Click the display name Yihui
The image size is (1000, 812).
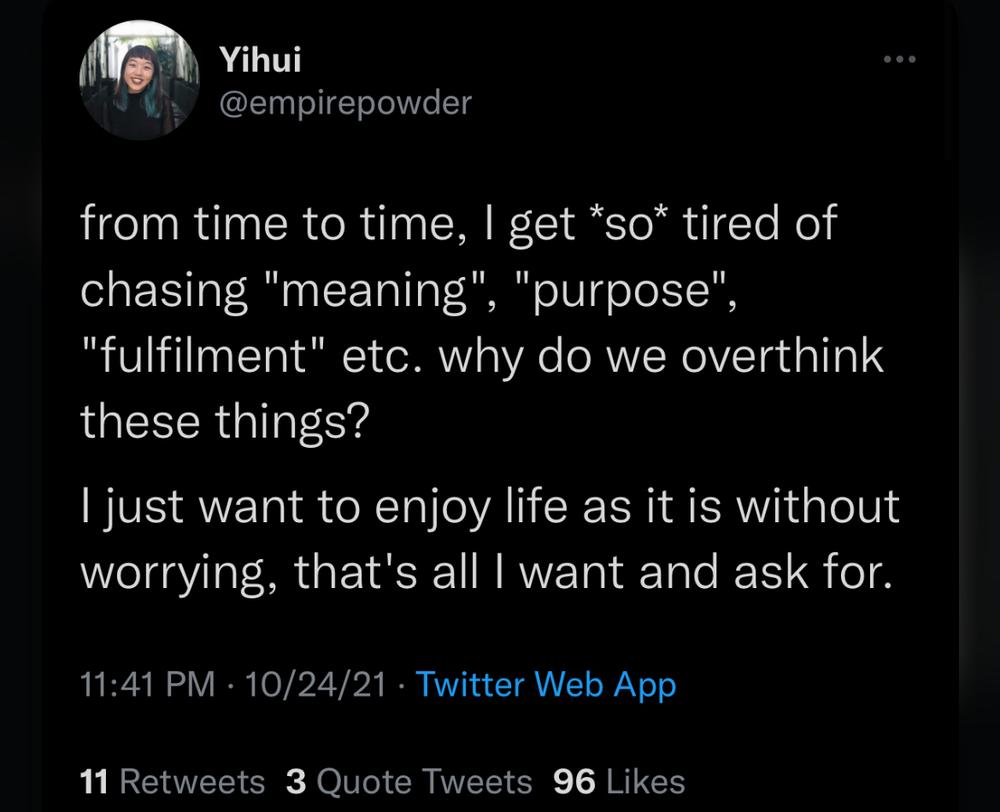[x=260, y=59]
